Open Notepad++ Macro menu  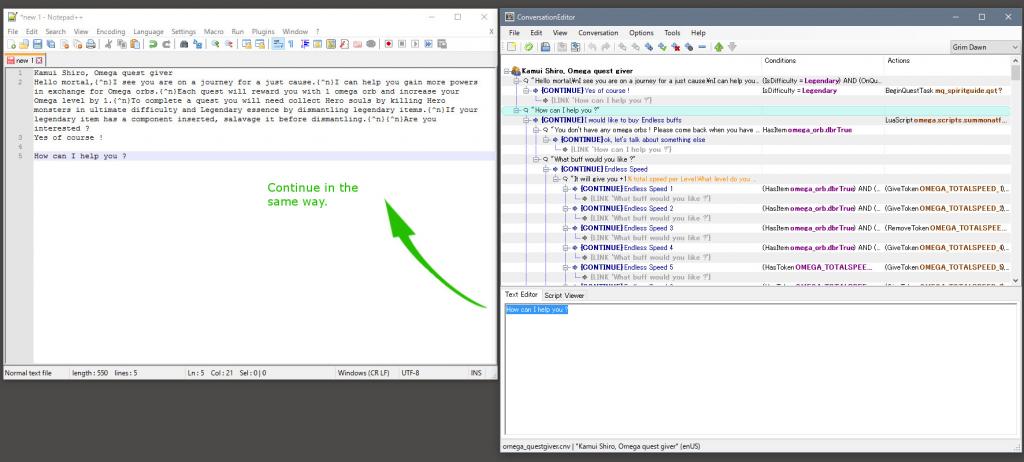coord(214,31)
